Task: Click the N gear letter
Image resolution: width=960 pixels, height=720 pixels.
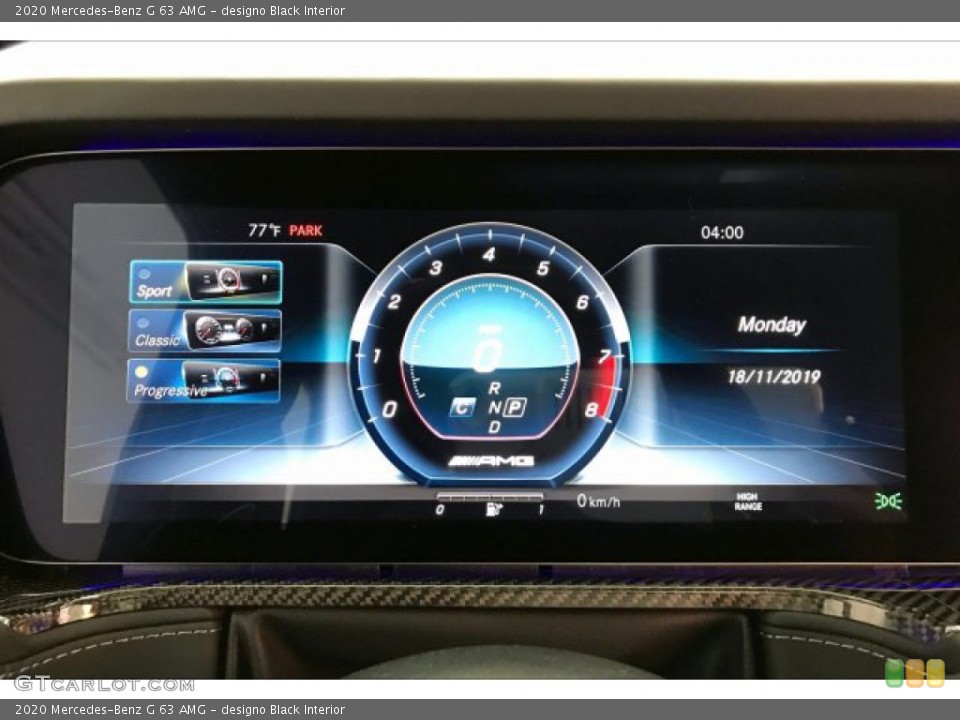Action: (x=495, y=408)
